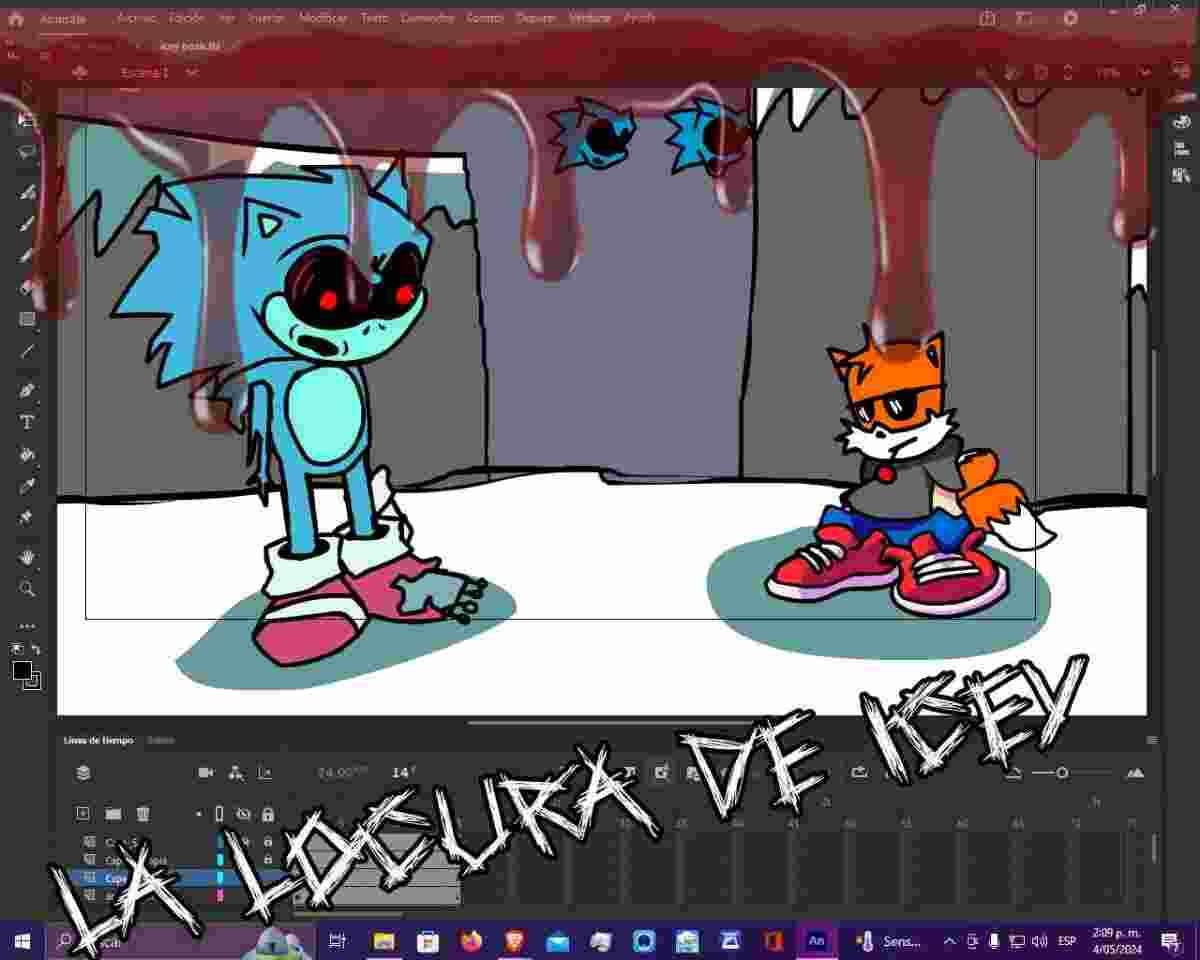Click the New Folder icon in timeline
1200x960 pixels.
pyautogui.click(x=113, y=814)
